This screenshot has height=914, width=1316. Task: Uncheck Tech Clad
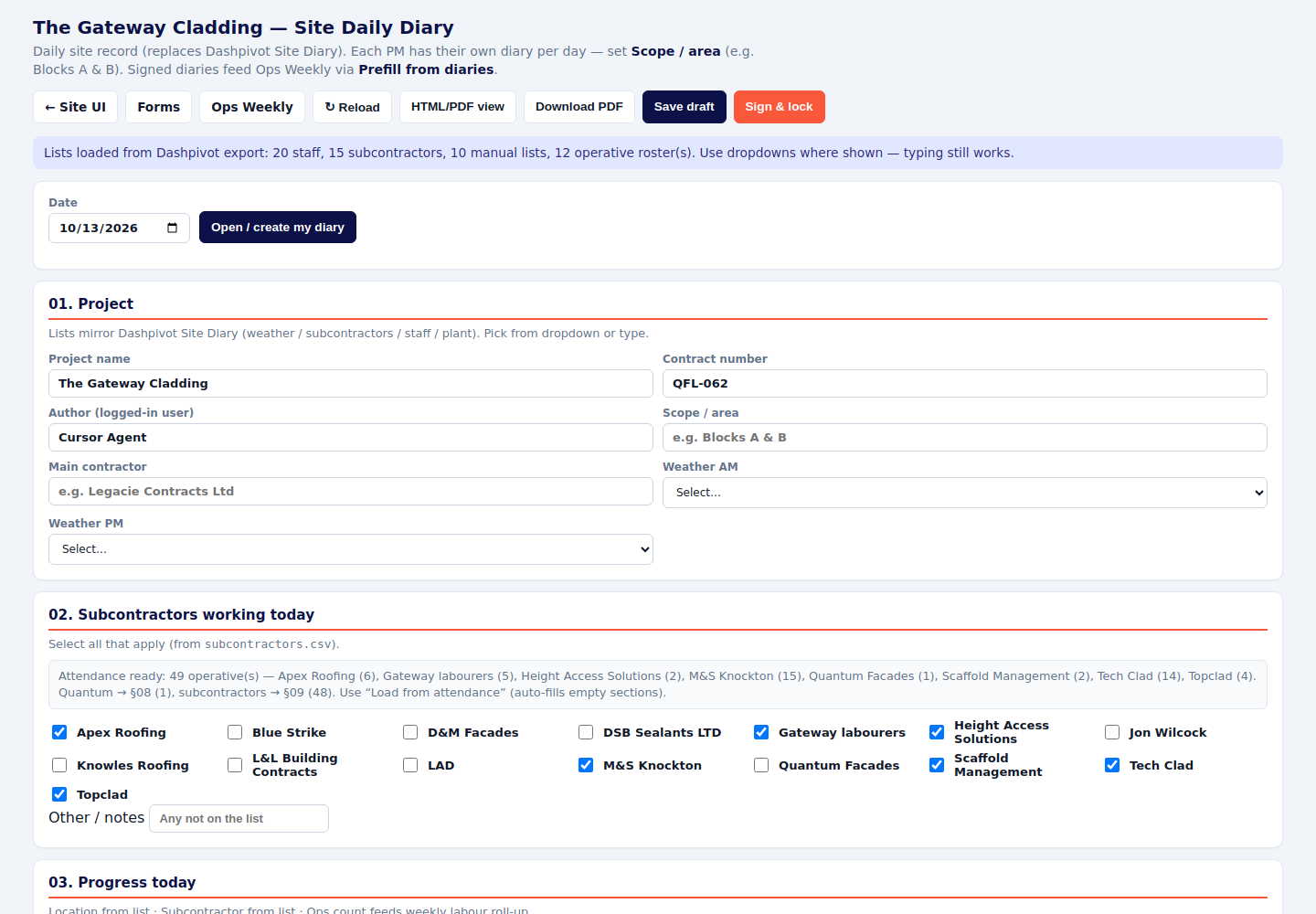tap(1112, 765)
